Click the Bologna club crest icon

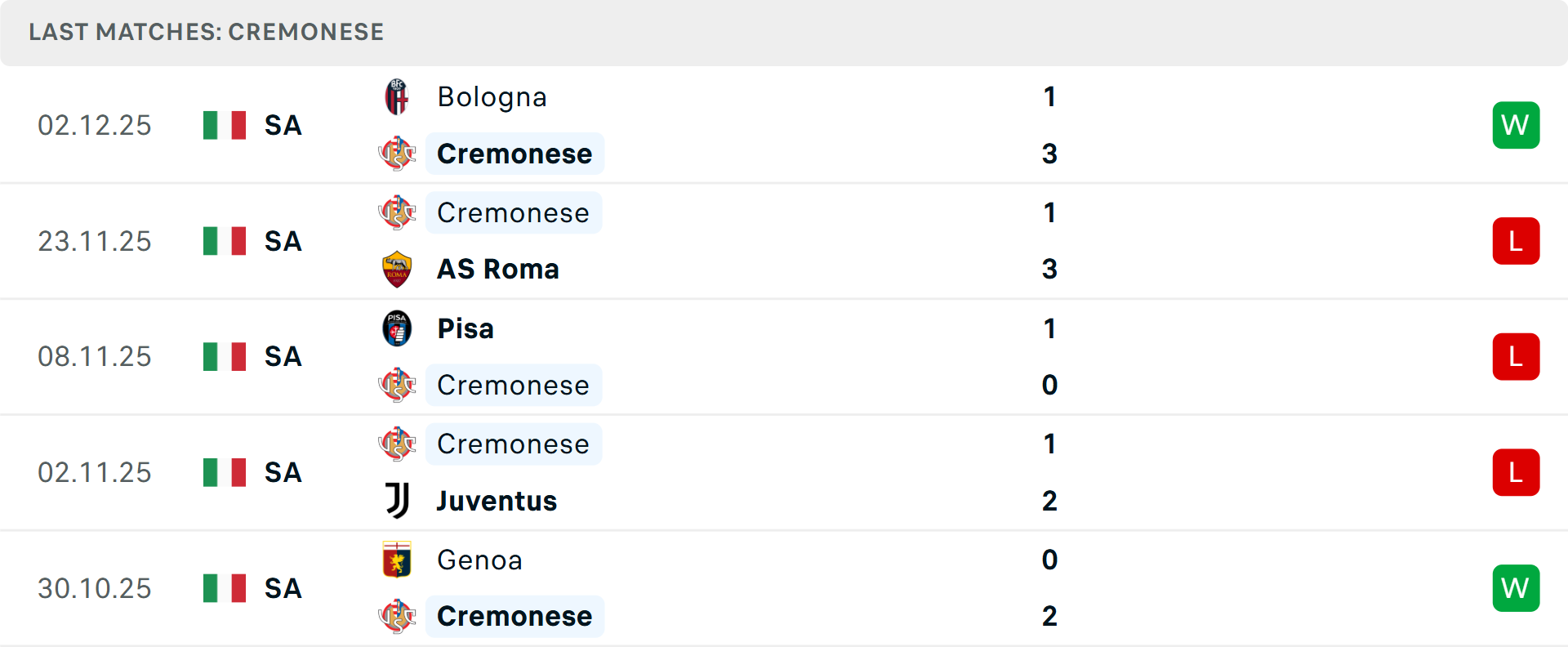(x=397, y=97)
